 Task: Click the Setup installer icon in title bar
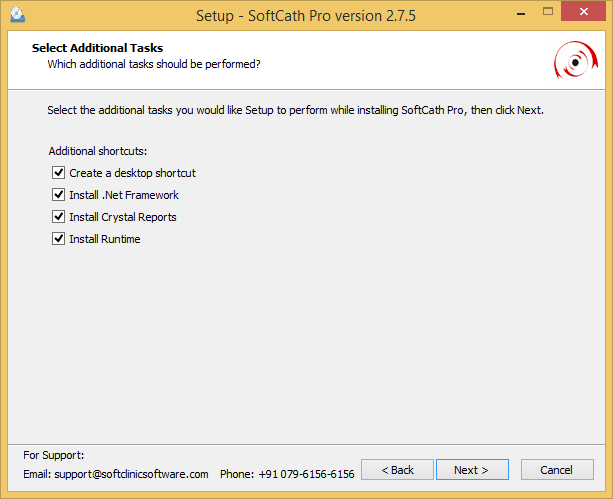coord(17,16)
